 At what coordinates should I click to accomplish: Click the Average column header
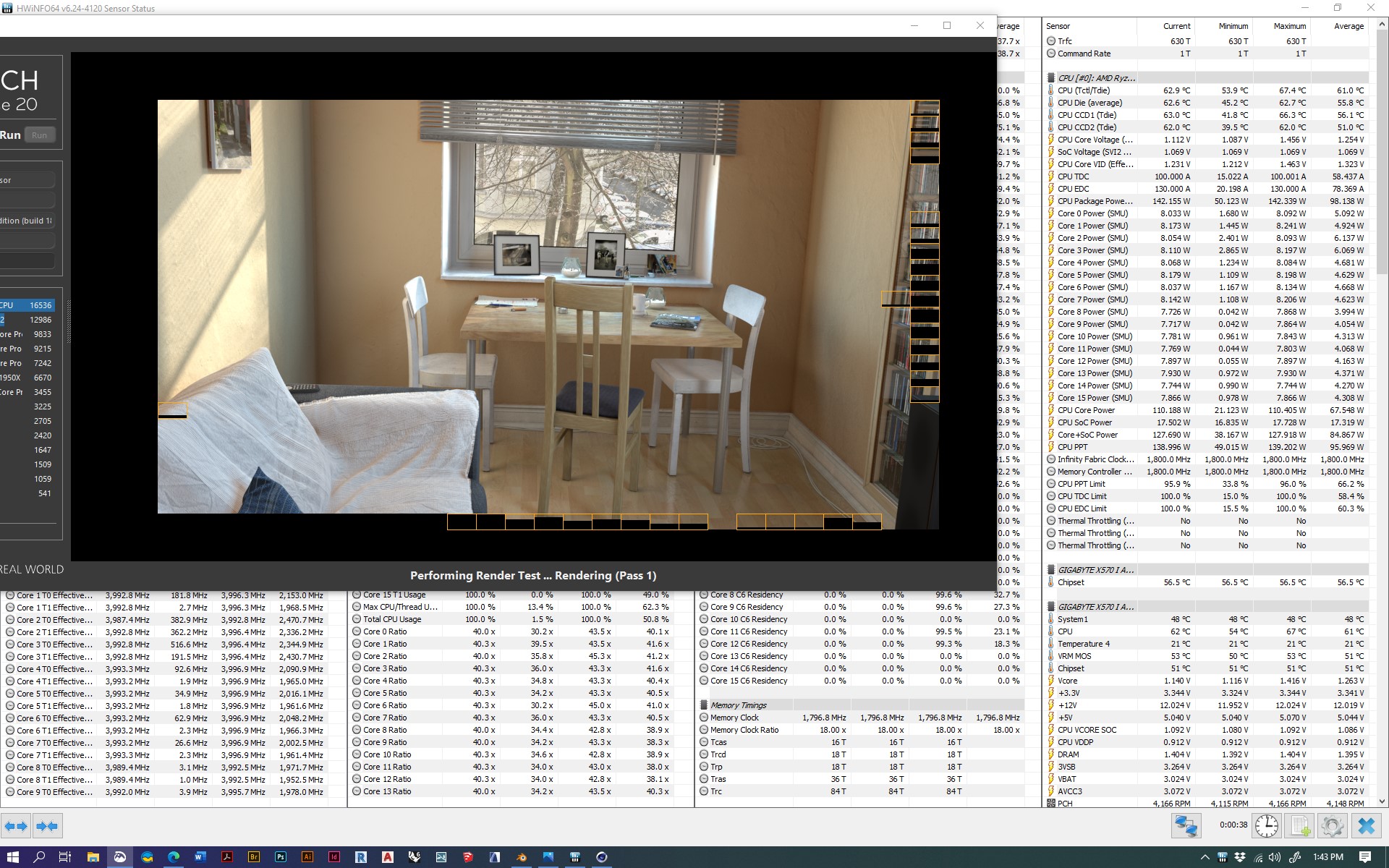(x=1348, y=26)
